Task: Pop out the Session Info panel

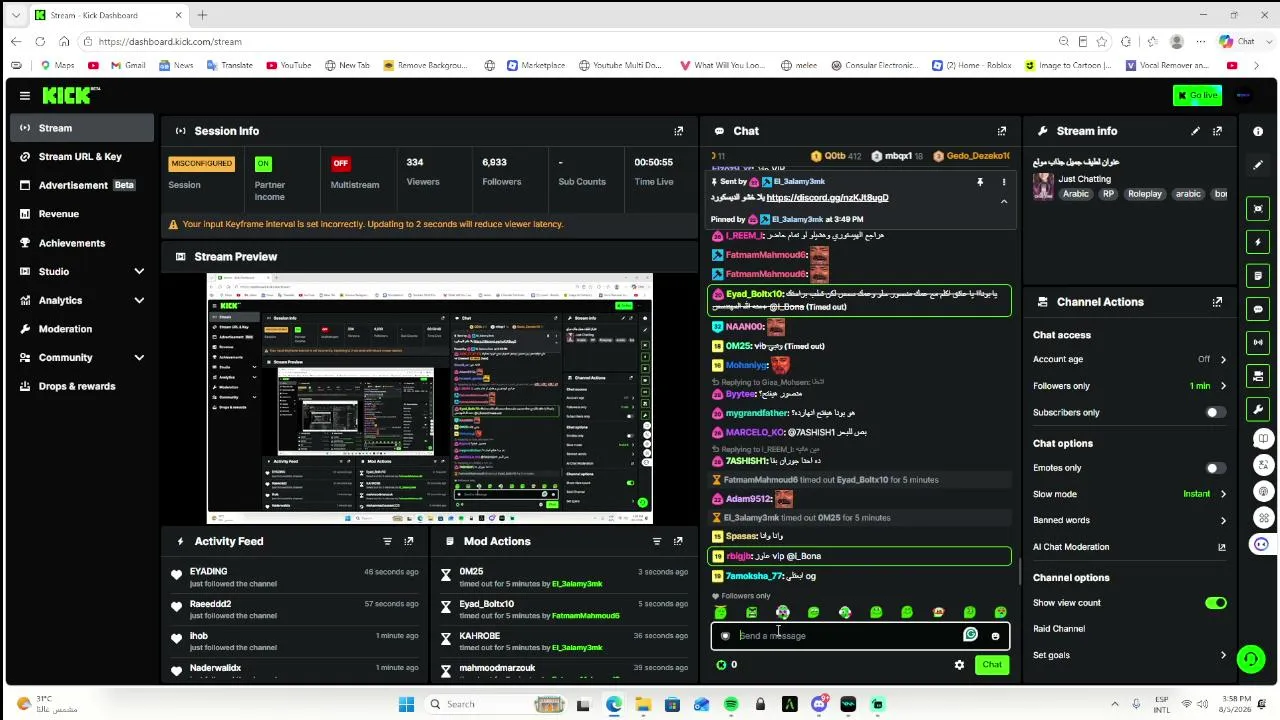Action: (x=679, y=131)
